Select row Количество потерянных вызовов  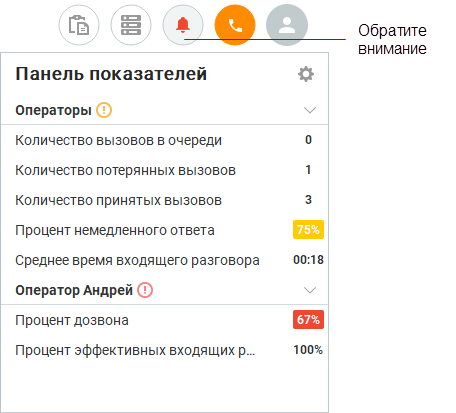(x=165, y=170)
